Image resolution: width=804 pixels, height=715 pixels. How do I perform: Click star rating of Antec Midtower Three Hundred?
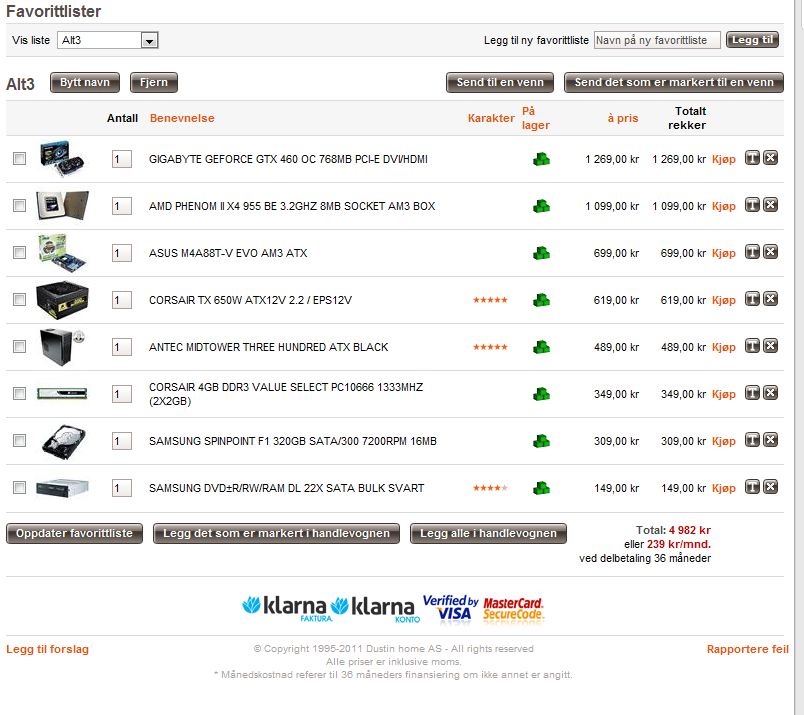point(490,347)
